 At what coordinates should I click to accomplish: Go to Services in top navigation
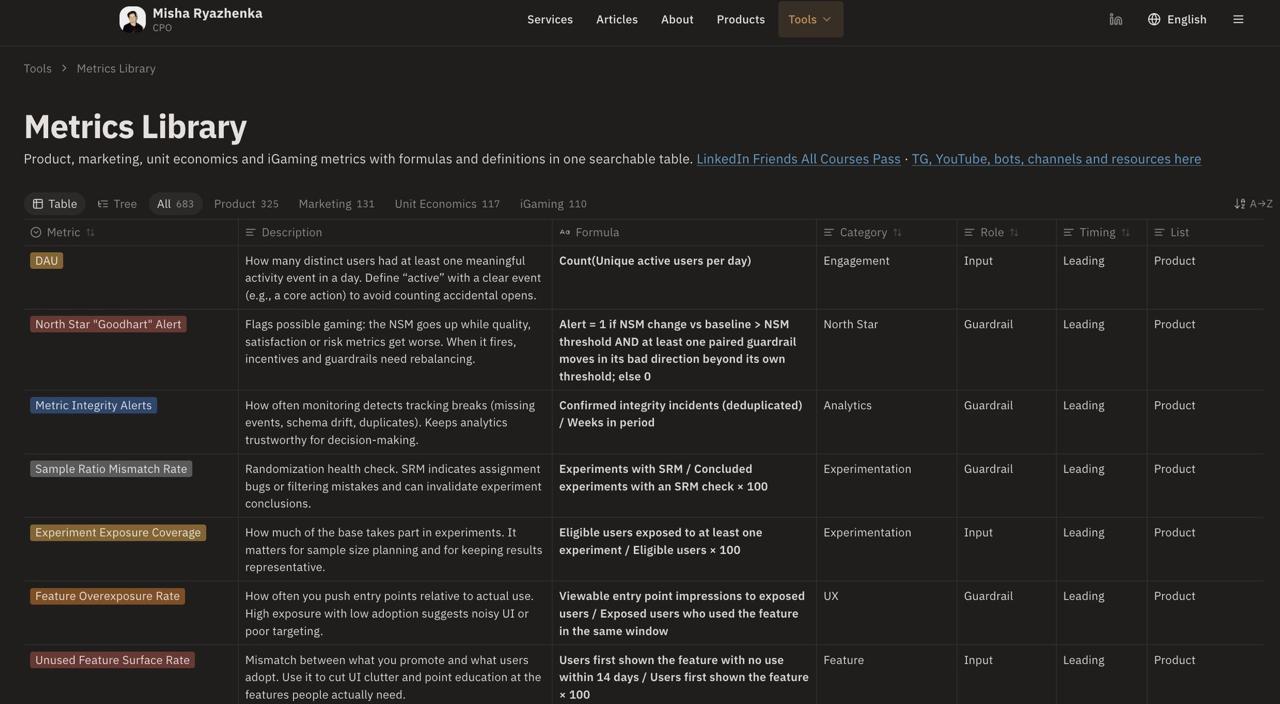550,19
